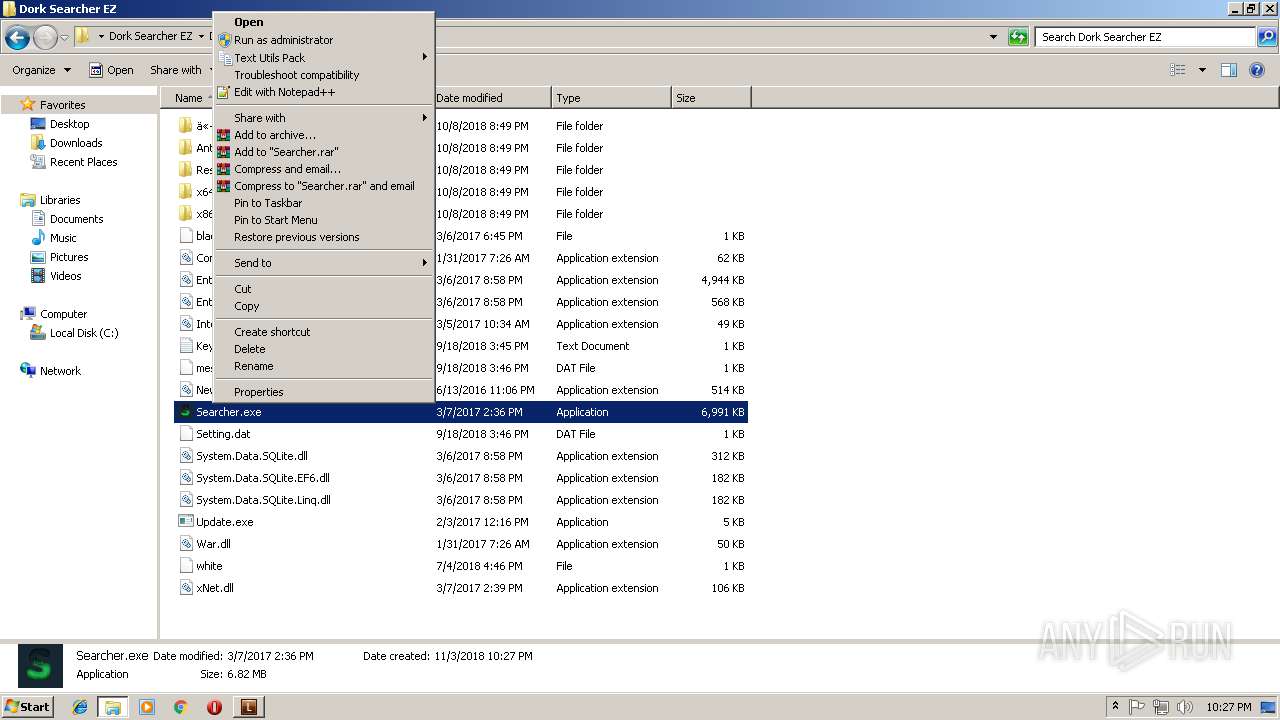This screenshot has height=720, width=1280.
Task: Choose Open in the context menu
Action: tap(325, 22)
